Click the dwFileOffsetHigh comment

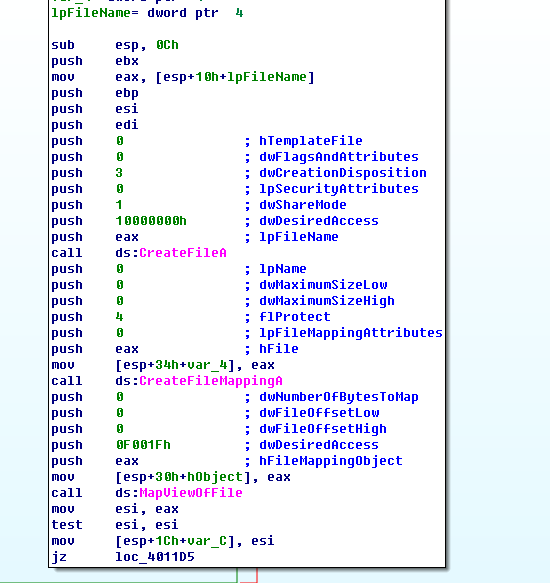323,429
